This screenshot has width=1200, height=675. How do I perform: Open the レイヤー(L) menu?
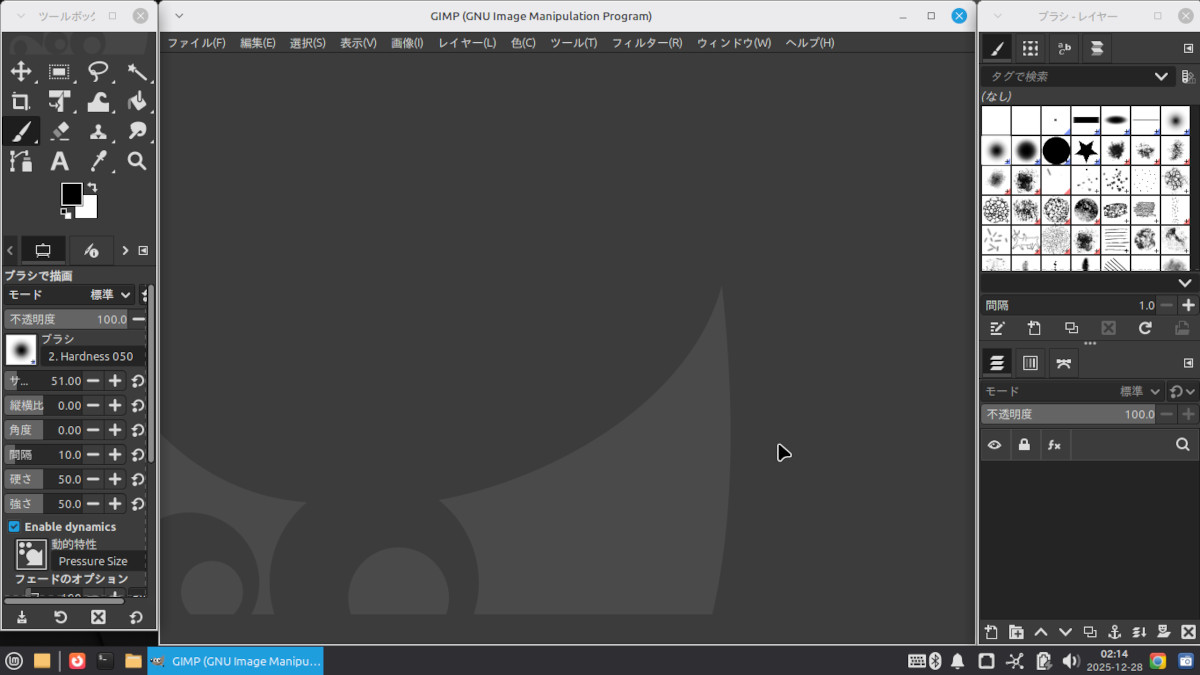pyautogui.click(x=466, y=43)
